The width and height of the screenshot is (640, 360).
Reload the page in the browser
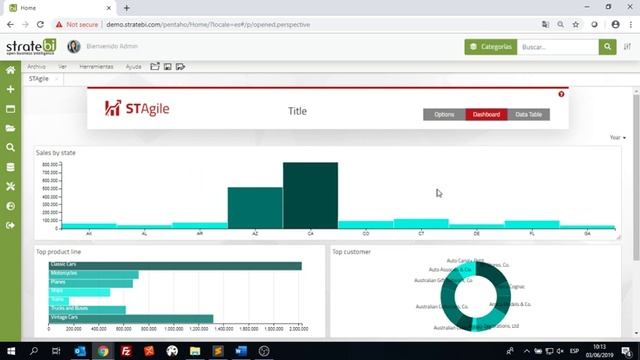[x=40, y=24]
